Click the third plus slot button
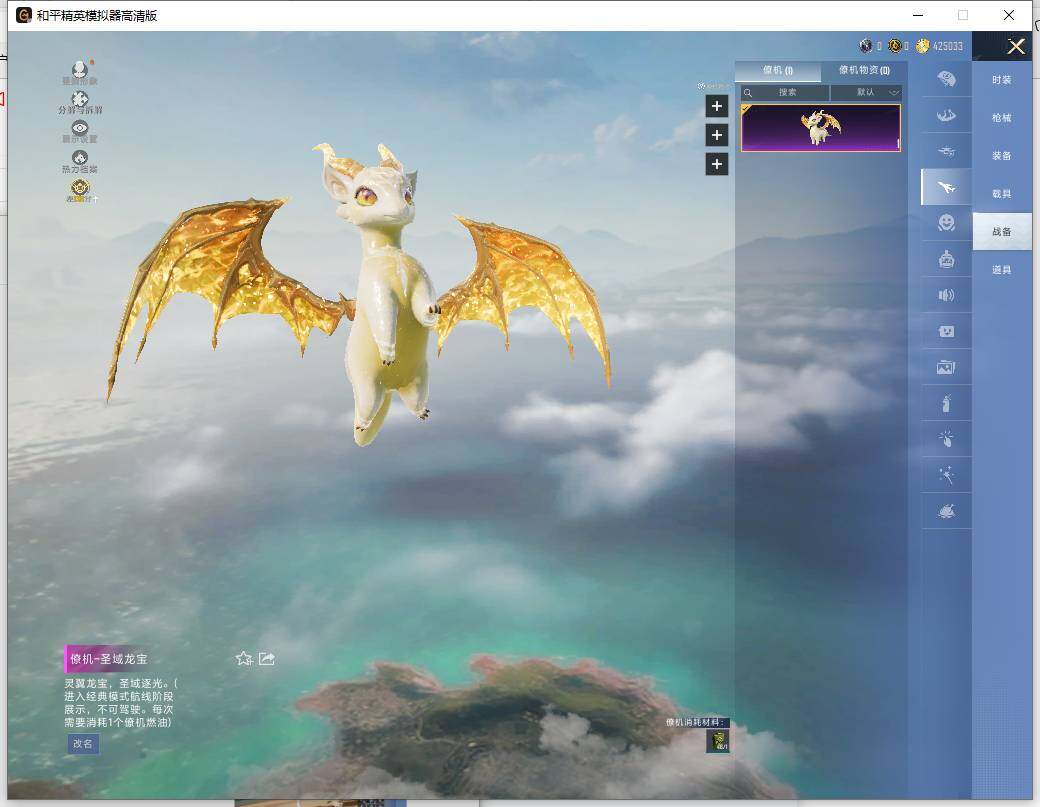The image size is (1040, 807). (x=716, y=164)
